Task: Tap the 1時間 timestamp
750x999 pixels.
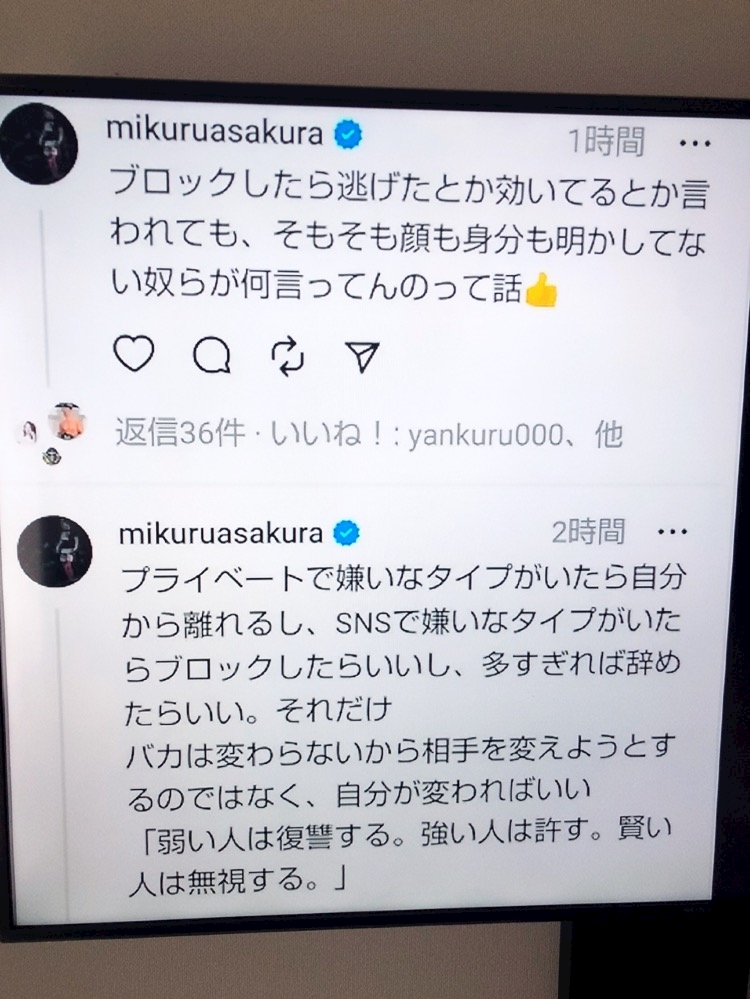Action: [606, 141]
